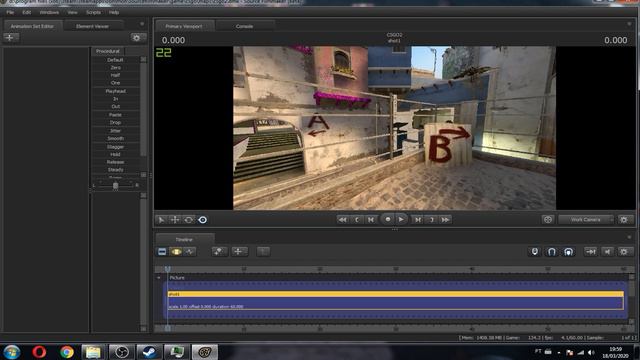
Task: Choose the viewport move manipulator tool
Action: point(175,220)
